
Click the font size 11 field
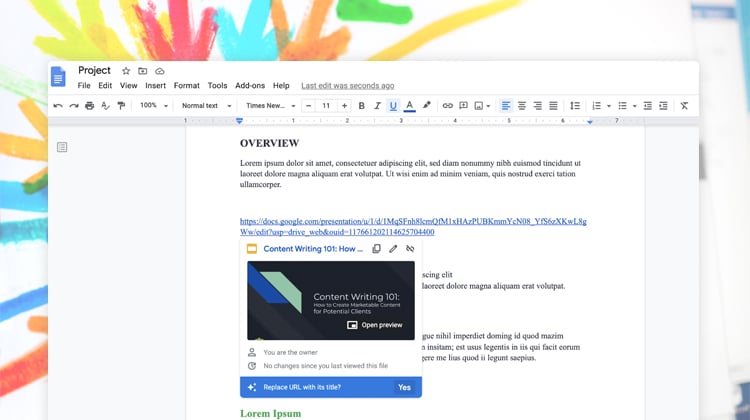click(x=326, y=106)
